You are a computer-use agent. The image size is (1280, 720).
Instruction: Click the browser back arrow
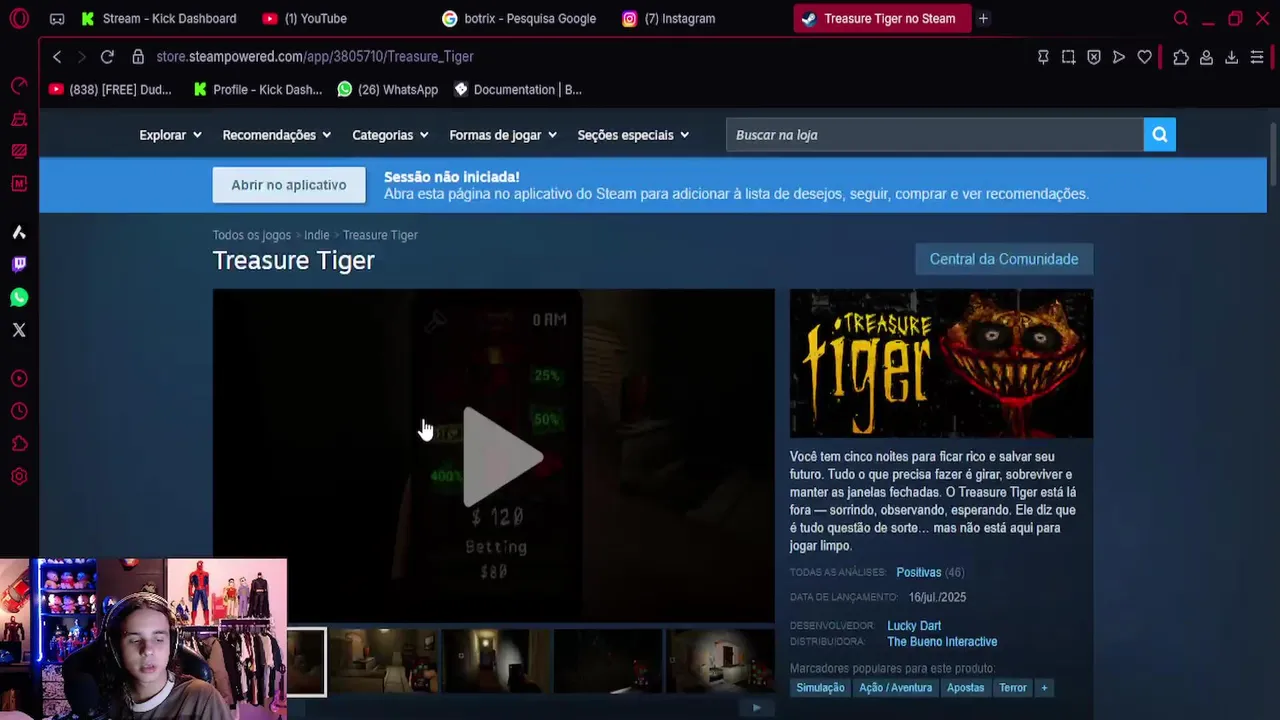(x=57, y=57)
